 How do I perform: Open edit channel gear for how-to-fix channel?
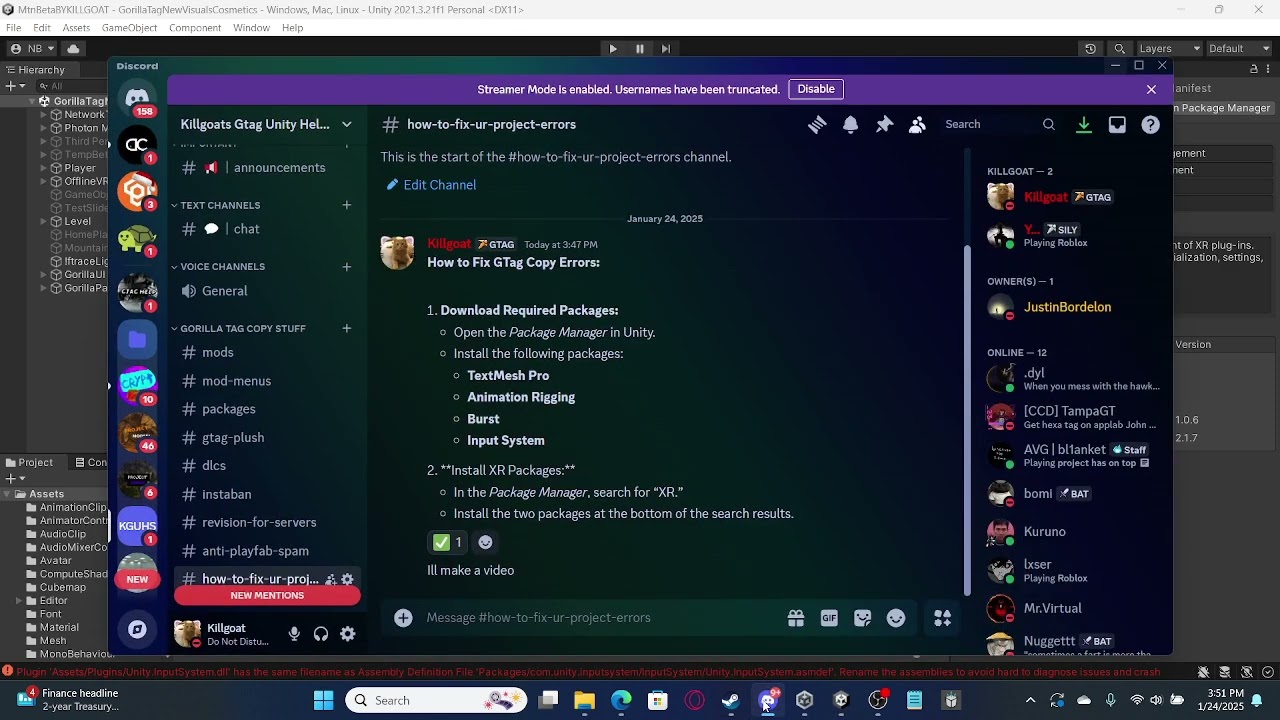347,579
